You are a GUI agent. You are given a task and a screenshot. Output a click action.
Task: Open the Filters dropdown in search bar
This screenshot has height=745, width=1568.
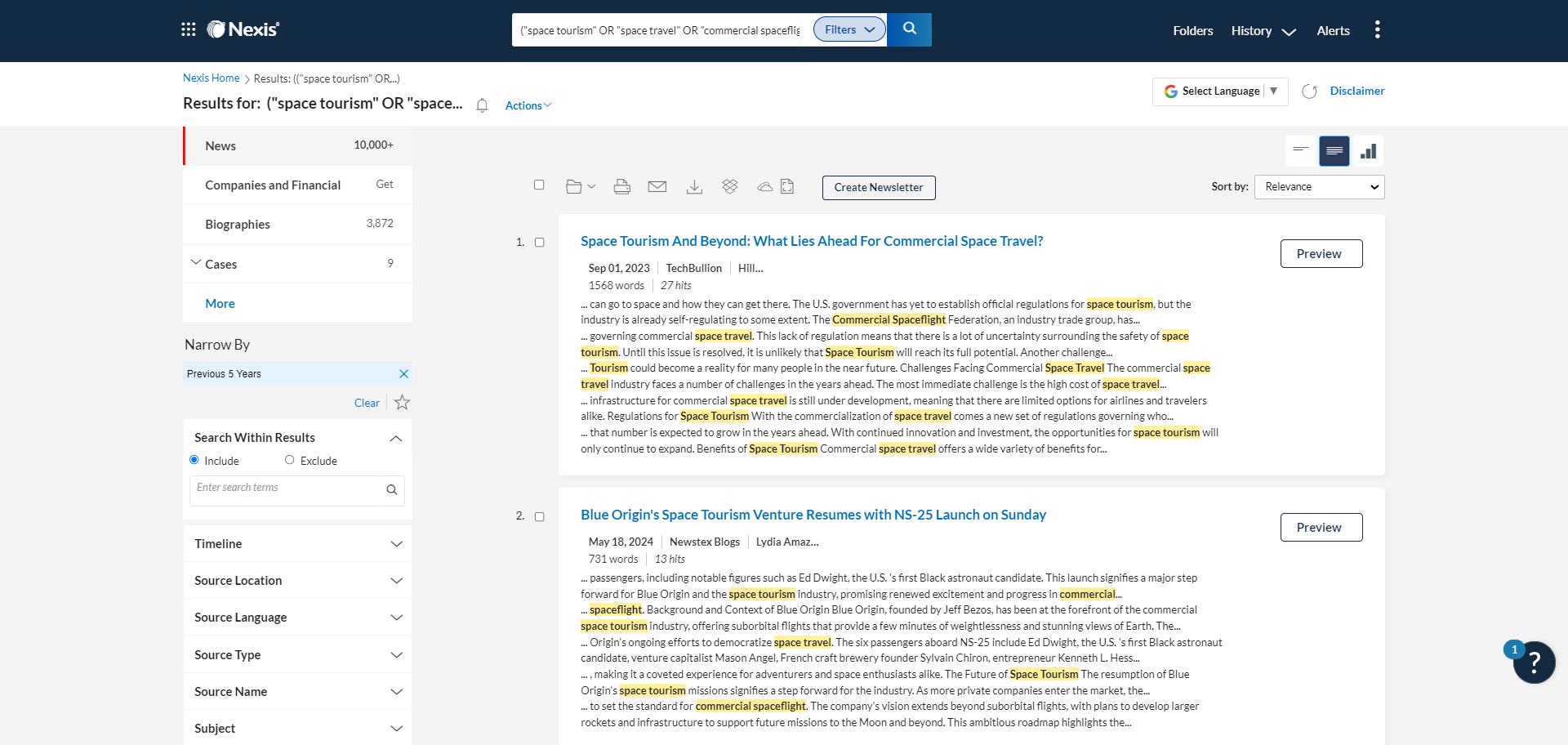849,29
